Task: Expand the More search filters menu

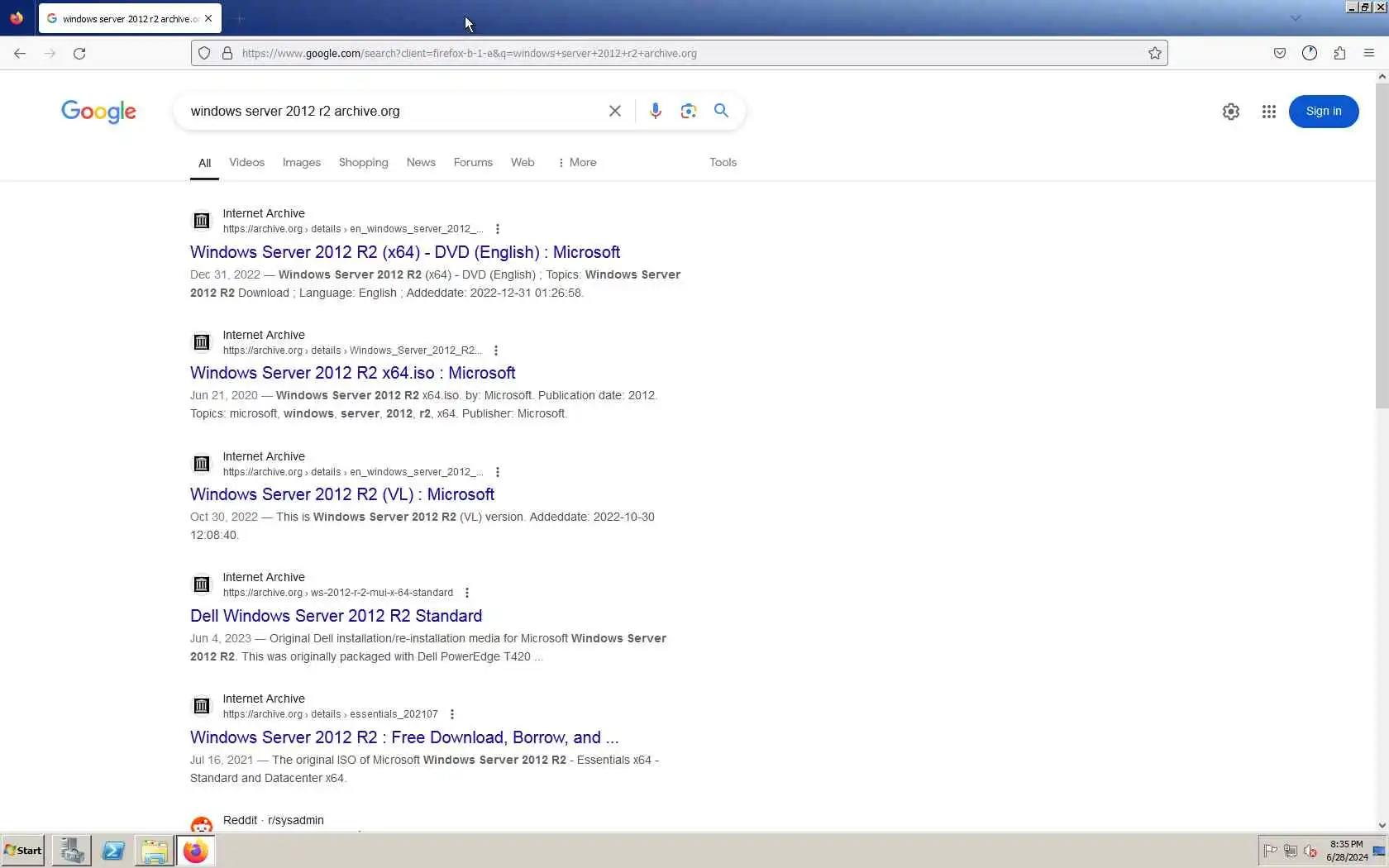Action: point(577,163)
